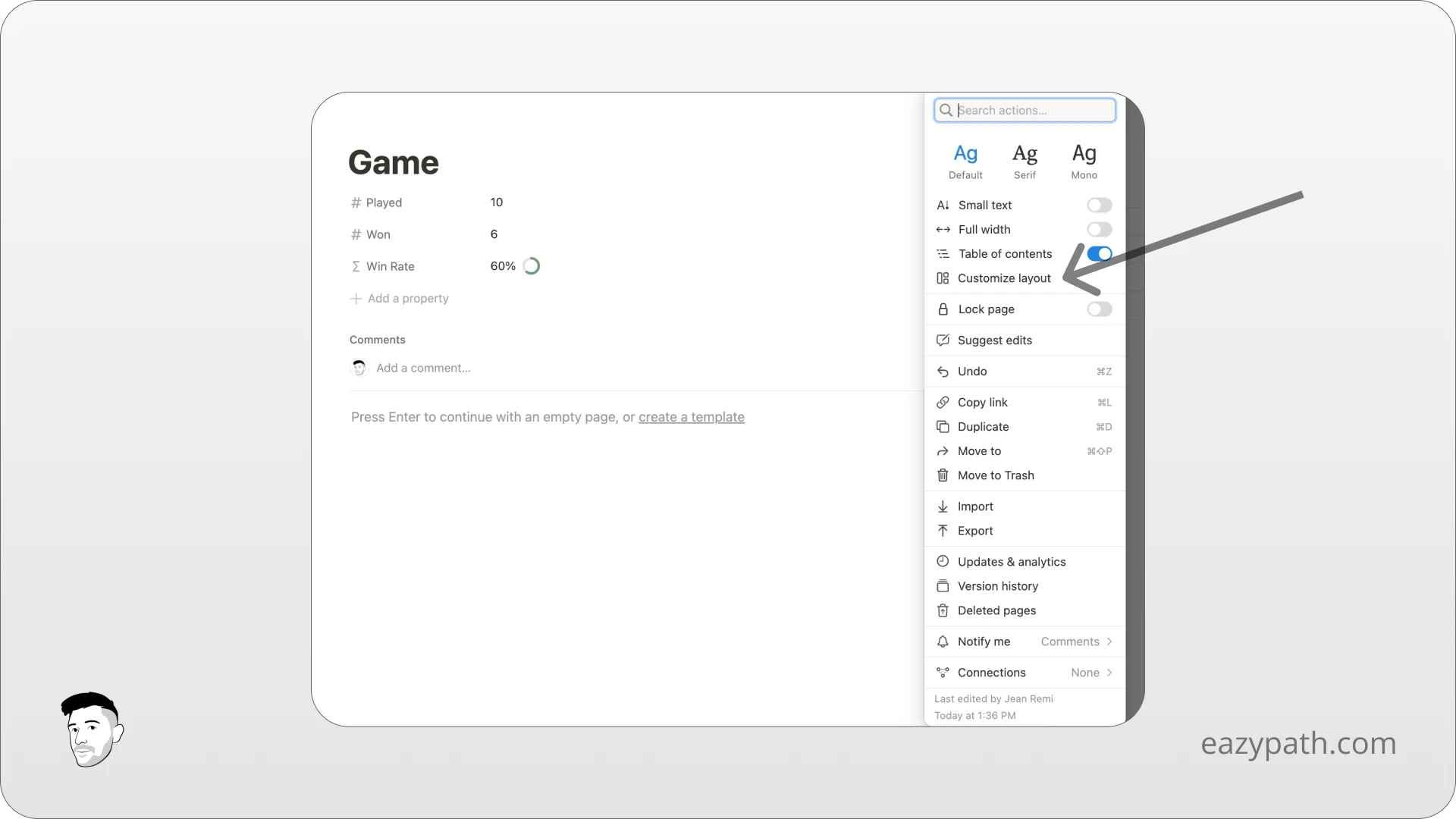Click Add a comment field
Screen dimensions: 1456x819
tap(423, 367)
